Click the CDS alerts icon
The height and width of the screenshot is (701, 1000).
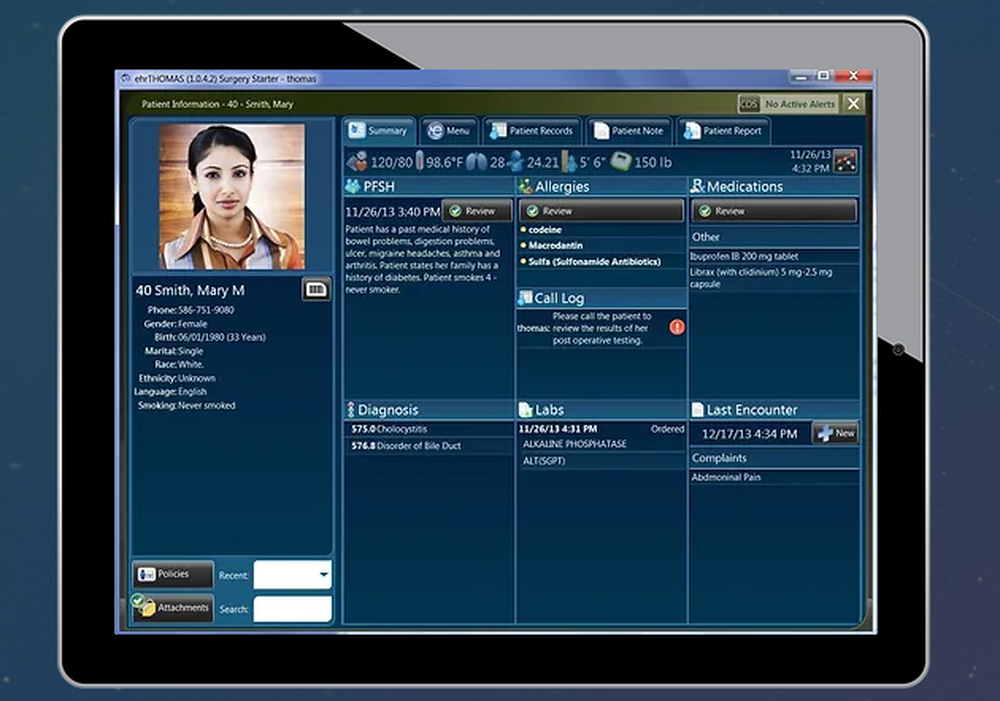tap(748, 104)
